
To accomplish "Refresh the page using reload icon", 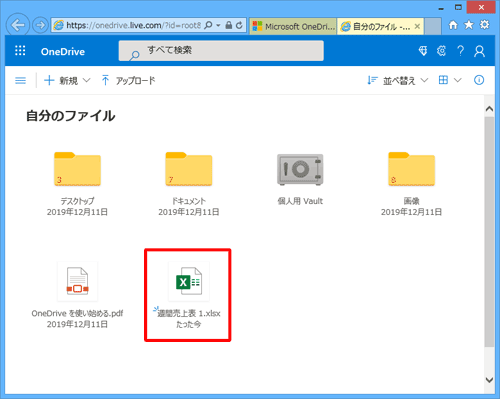I will (239, 25).
